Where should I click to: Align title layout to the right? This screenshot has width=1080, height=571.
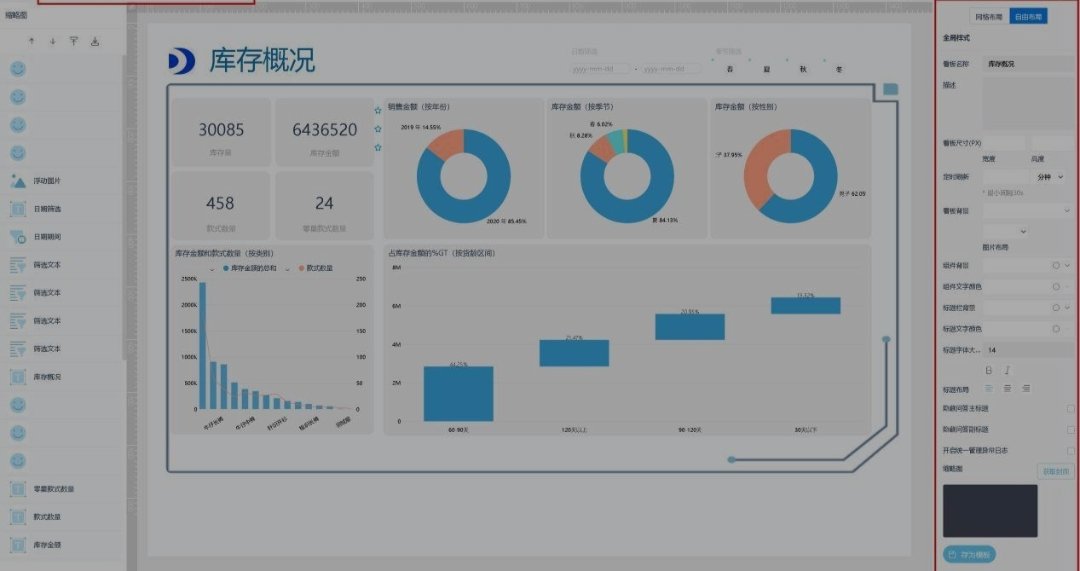click(x=1026, y=388)
